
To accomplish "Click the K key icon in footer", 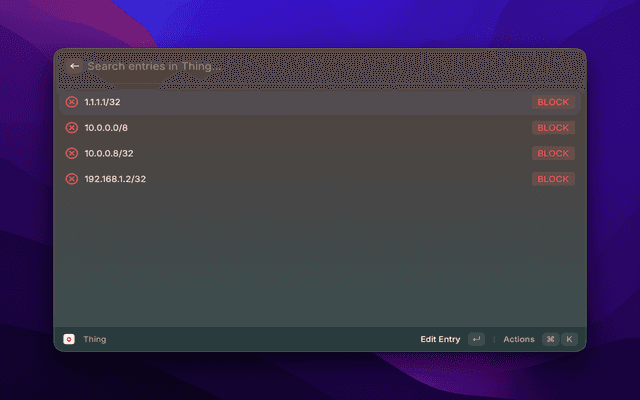I will [x=569, y=339].
